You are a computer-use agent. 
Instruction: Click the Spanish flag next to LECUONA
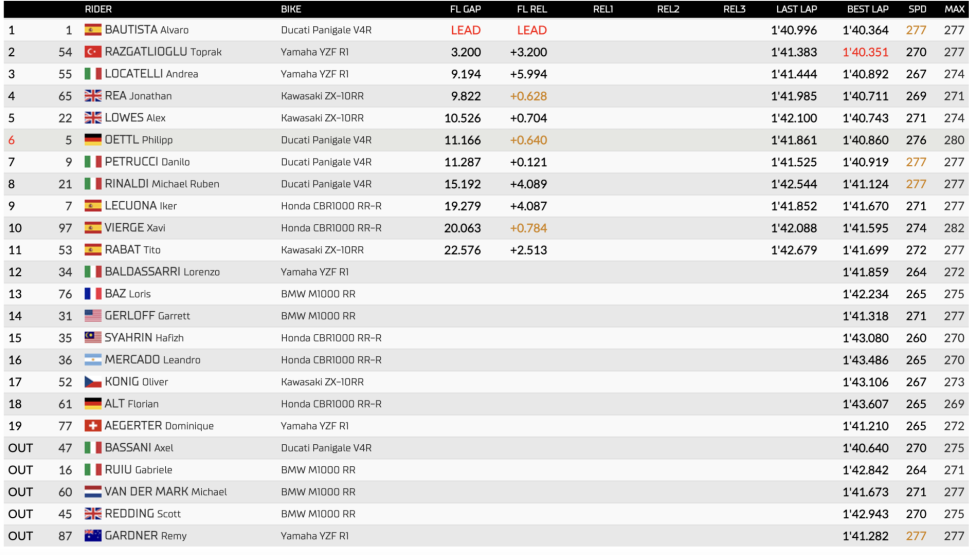[93, 205]
